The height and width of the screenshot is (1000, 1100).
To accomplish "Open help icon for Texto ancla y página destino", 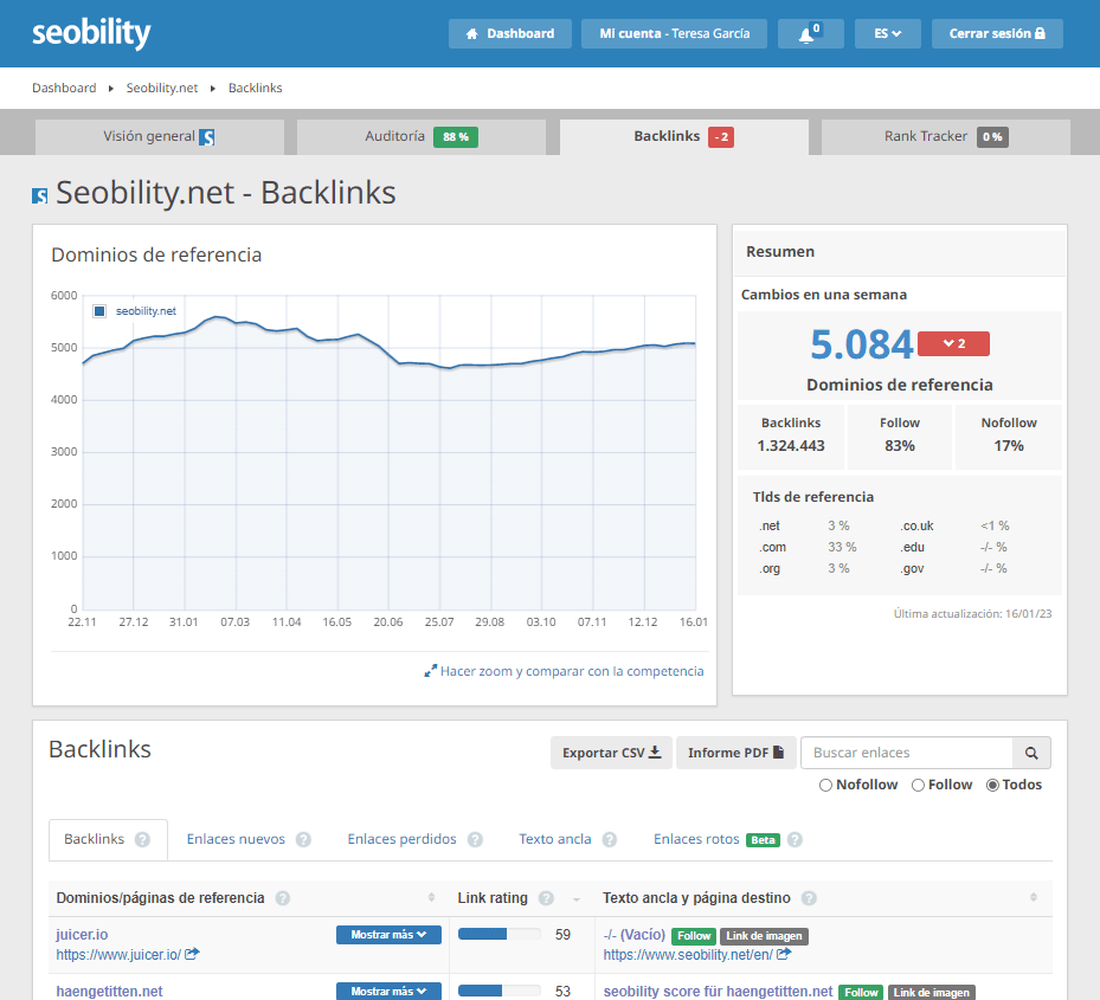I will point(809,898).
